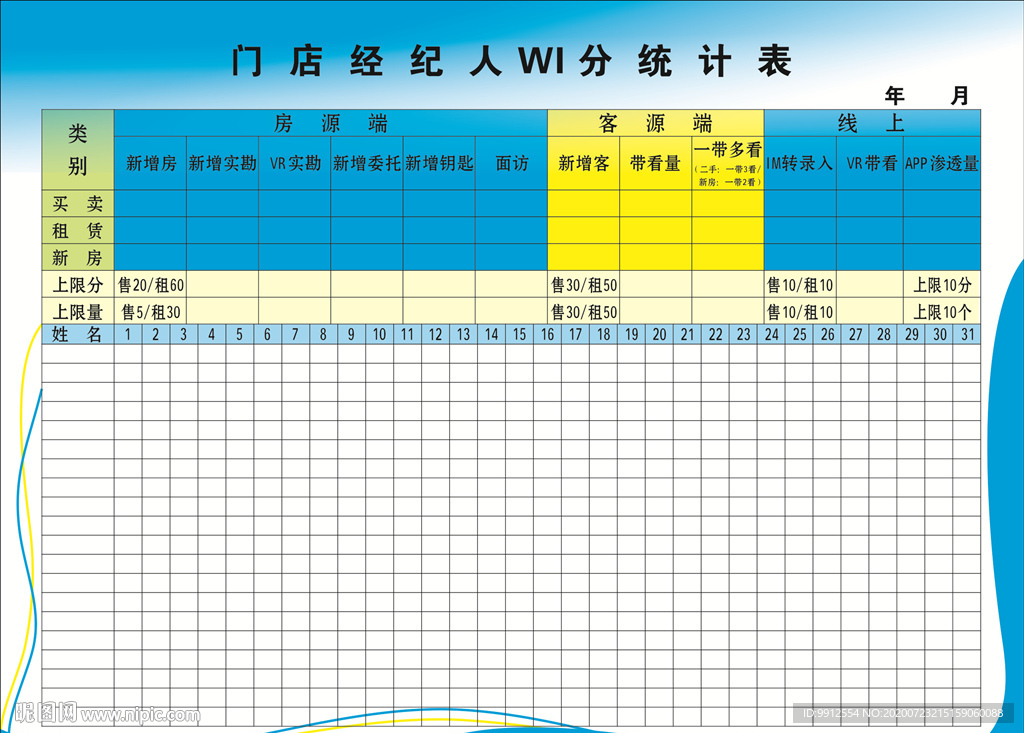Click day 26 in the 姓名 row
Viewport: 1024px width, 733px height.
(x=827, y=334)
